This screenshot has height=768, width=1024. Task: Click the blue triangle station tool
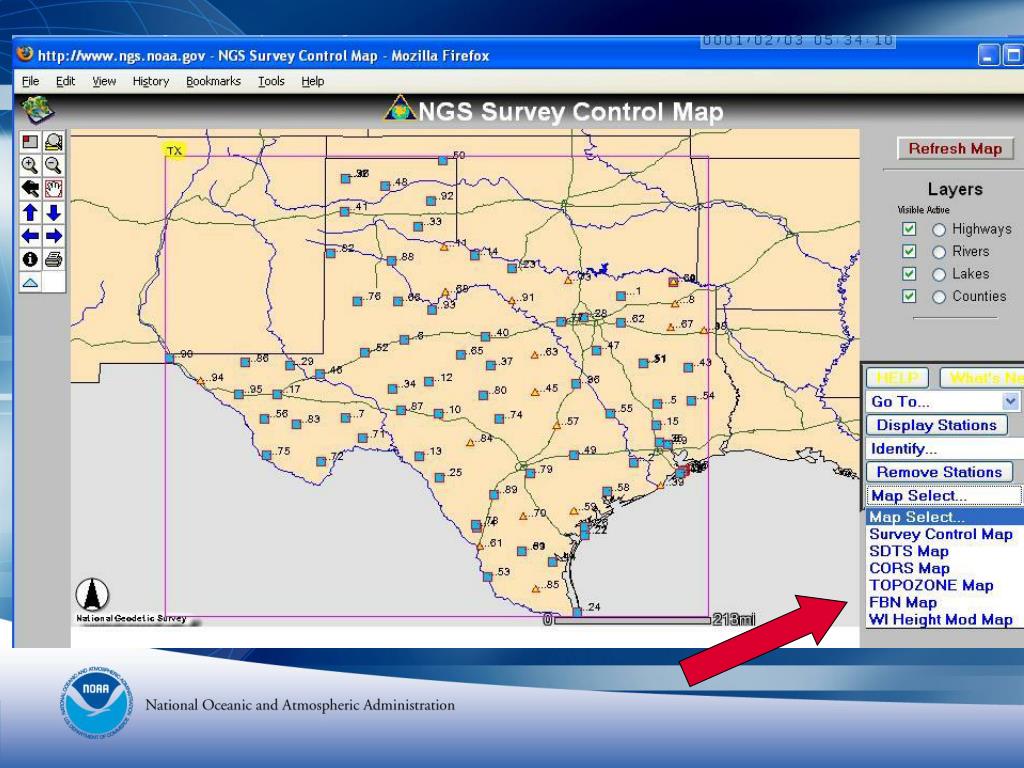[30, 283]
